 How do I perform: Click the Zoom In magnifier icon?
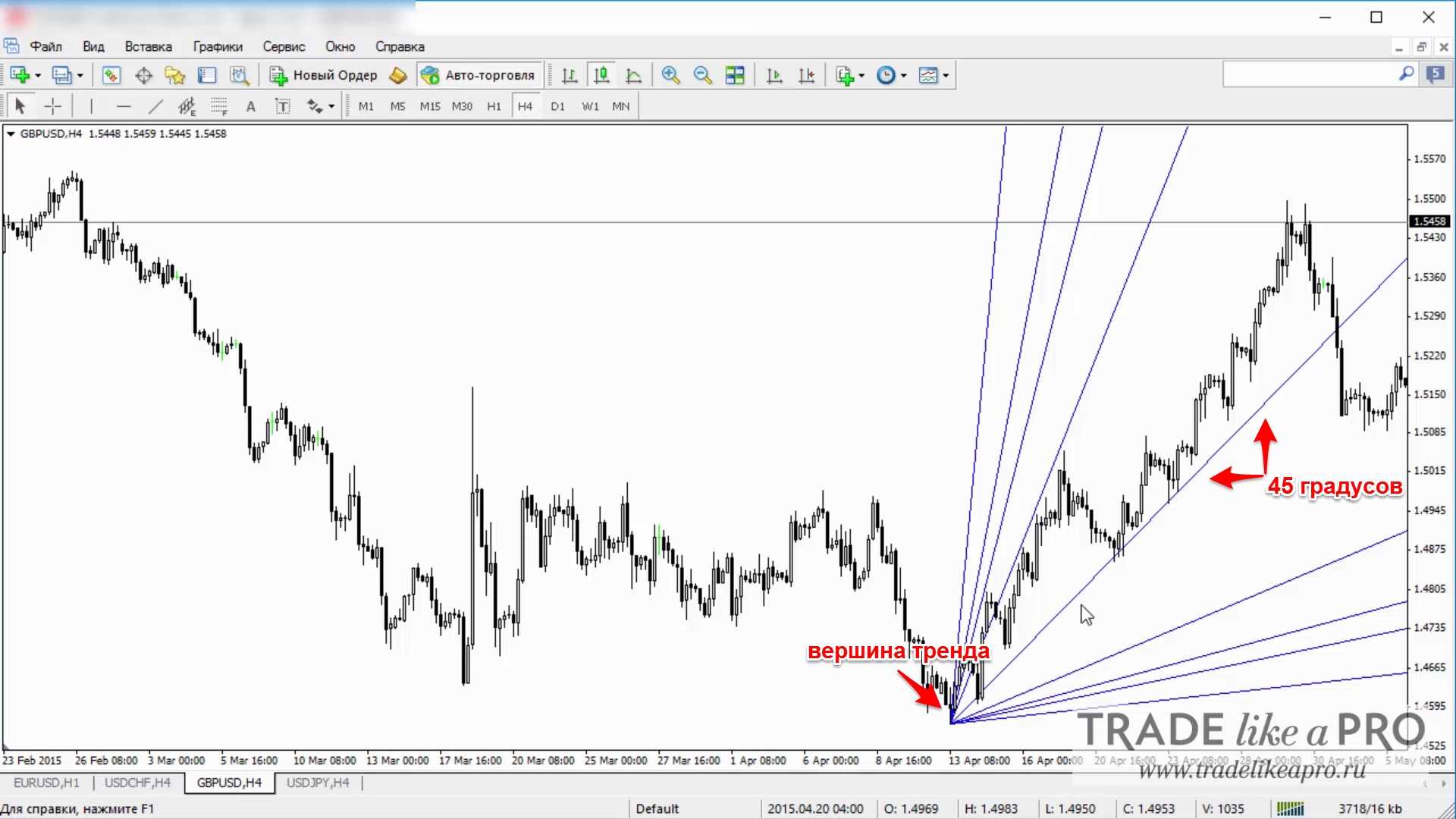(x=670, y=75)
